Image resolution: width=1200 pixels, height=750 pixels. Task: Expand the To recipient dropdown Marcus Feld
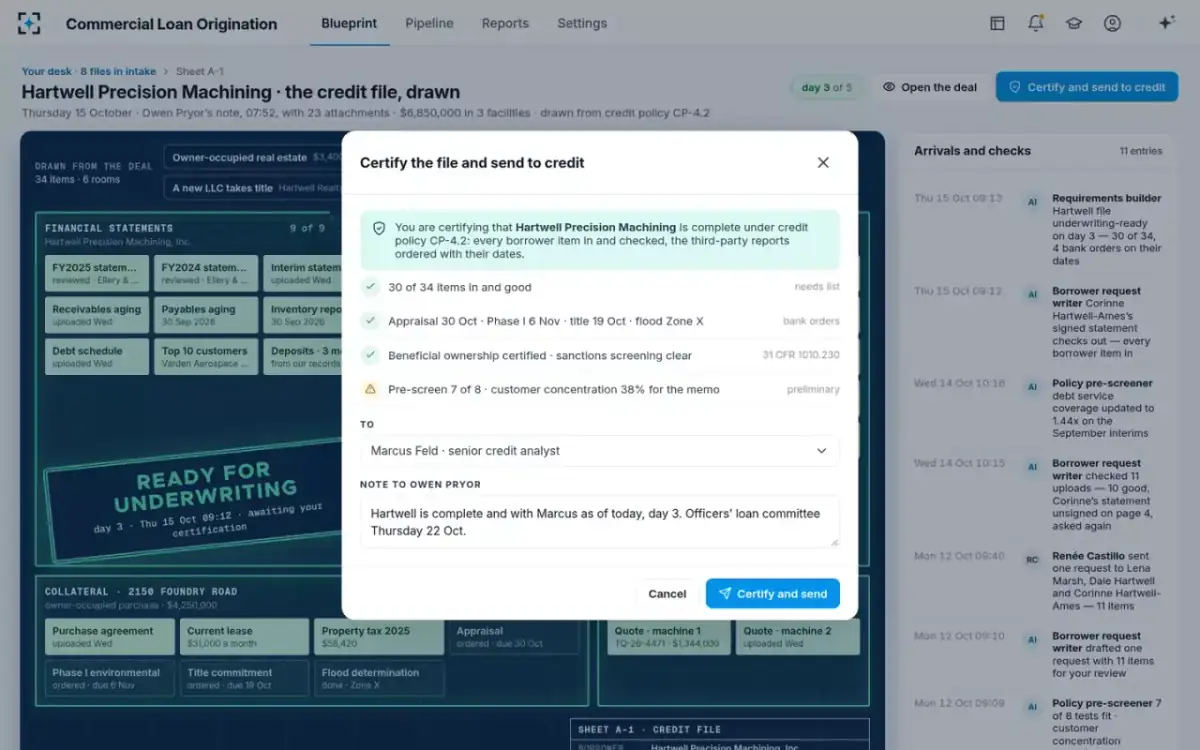tap(600, 451)
